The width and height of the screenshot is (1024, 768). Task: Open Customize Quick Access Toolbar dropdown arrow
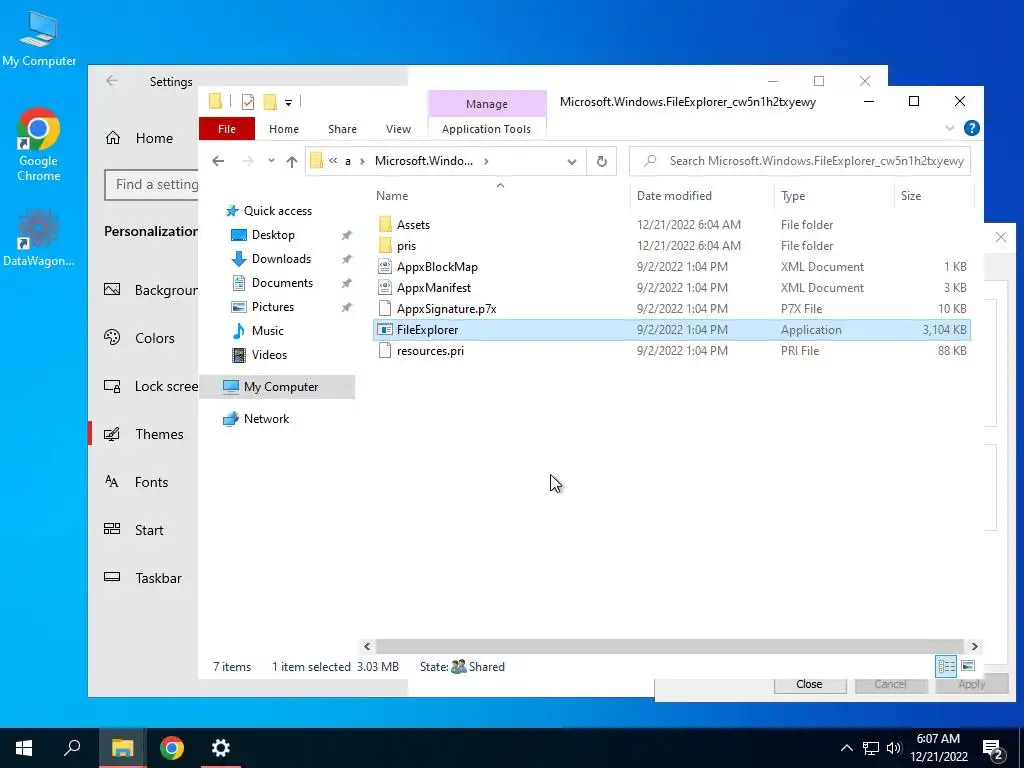288,103
